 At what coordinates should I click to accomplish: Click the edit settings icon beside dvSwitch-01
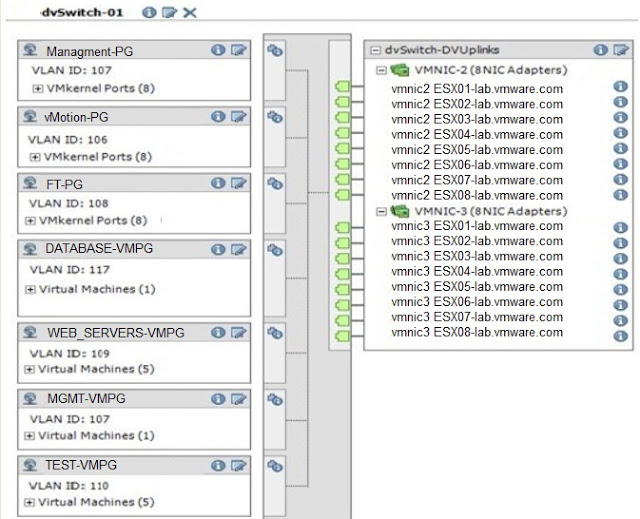(169, 12)
